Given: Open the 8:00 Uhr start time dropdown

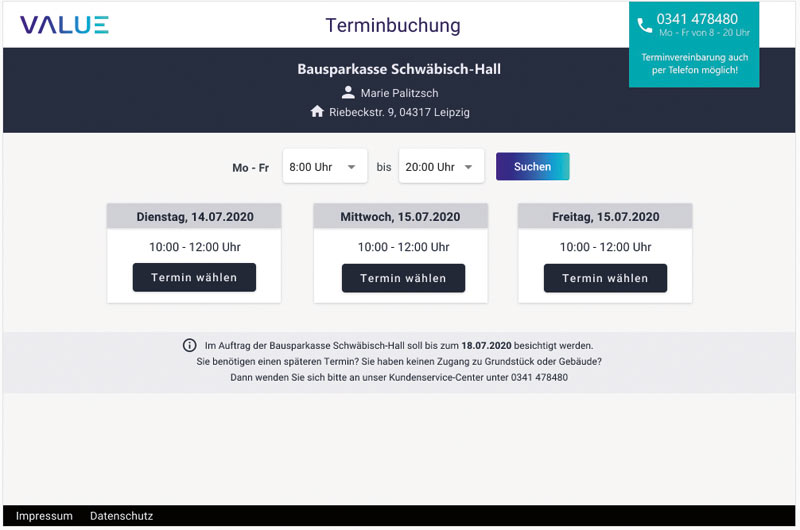Looking at the screenshot, I should point(324,167).
